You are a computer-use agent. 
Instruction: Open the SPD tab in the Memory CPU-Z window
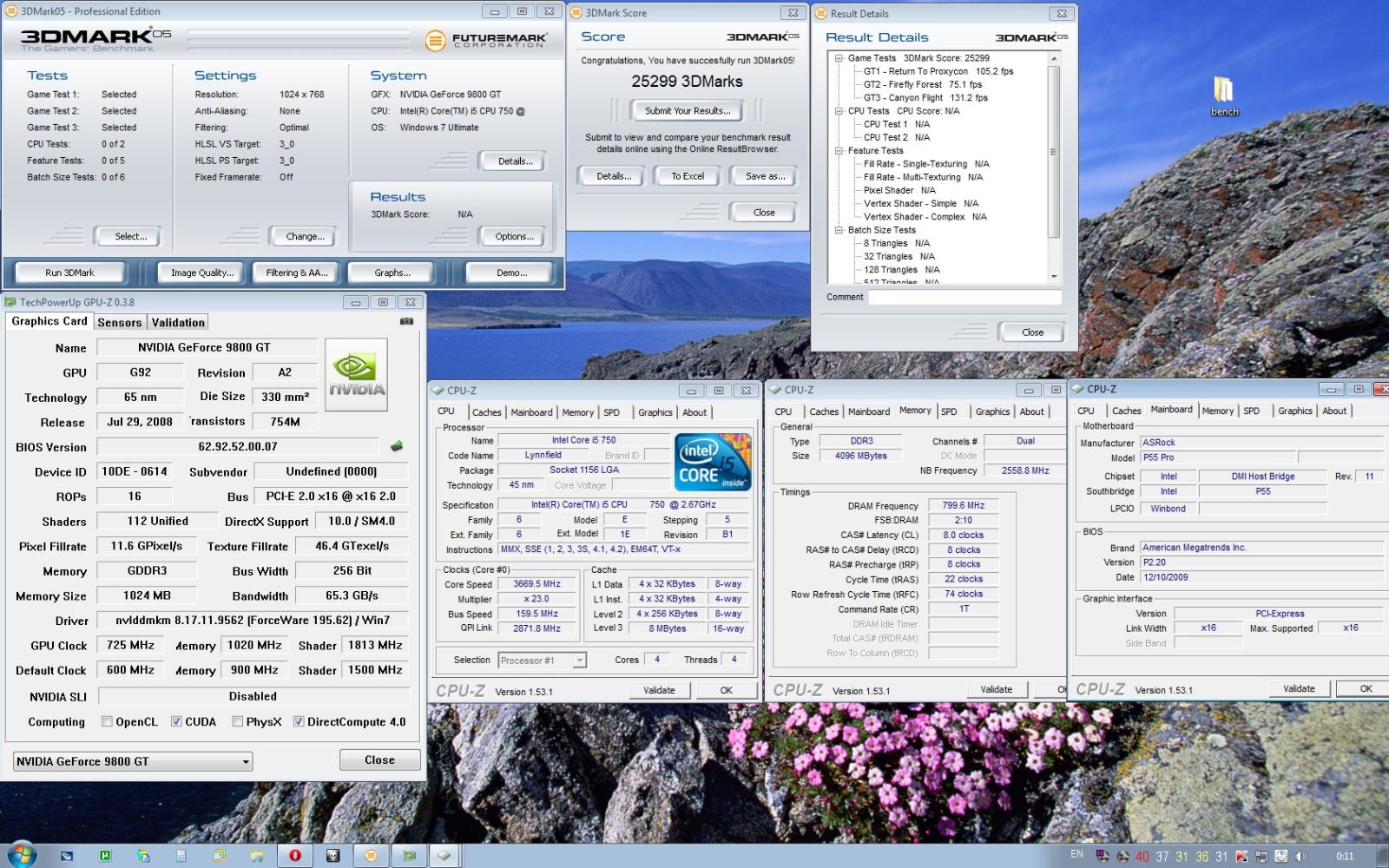tap(949, 411)
